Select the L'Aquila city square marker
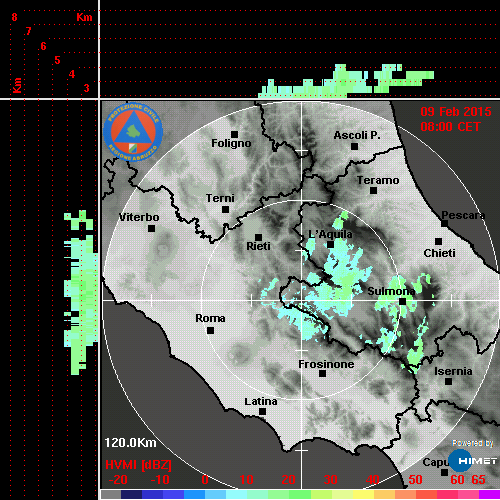 point(330,245)
